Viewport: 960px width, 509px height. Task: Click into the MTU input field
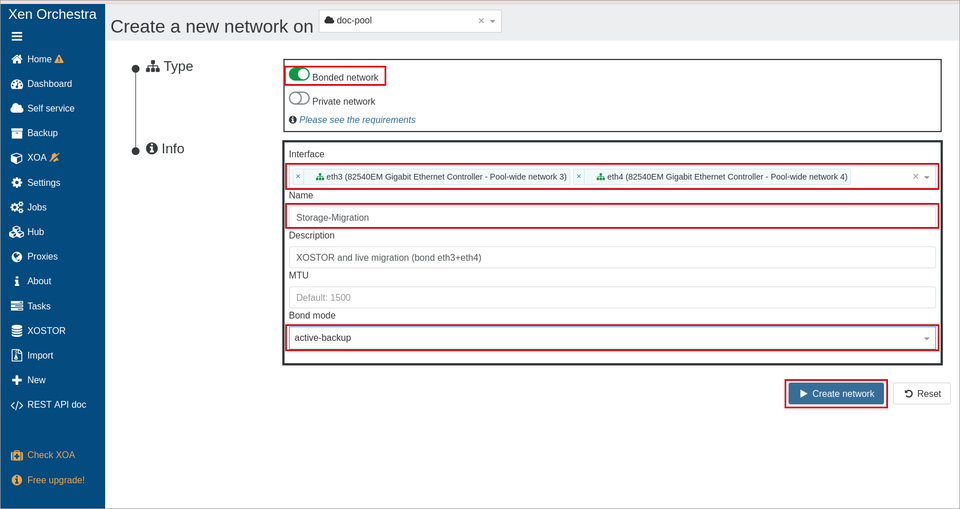coord(612,298)
